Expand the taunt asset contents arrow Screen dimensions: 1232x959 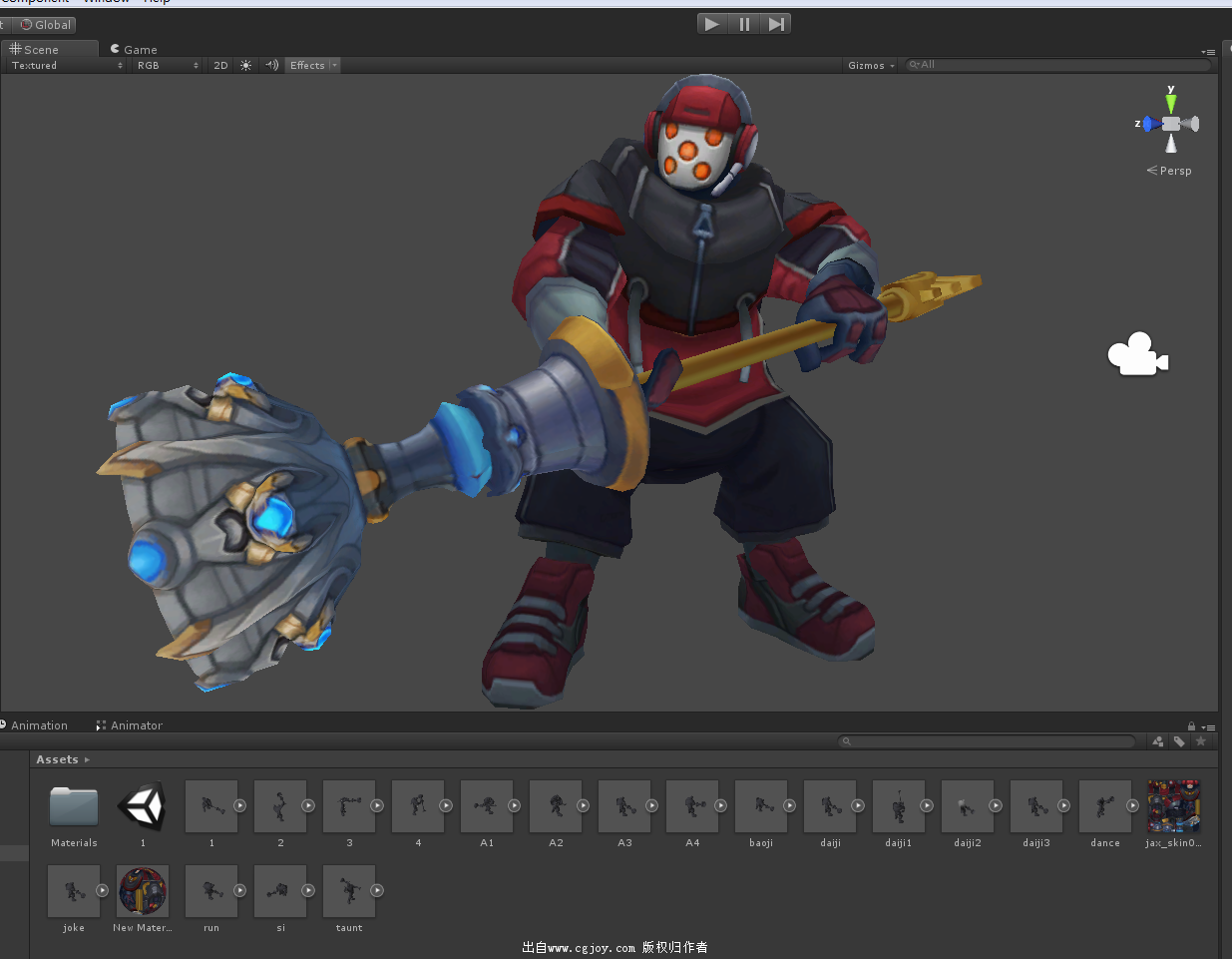[377, 890]
